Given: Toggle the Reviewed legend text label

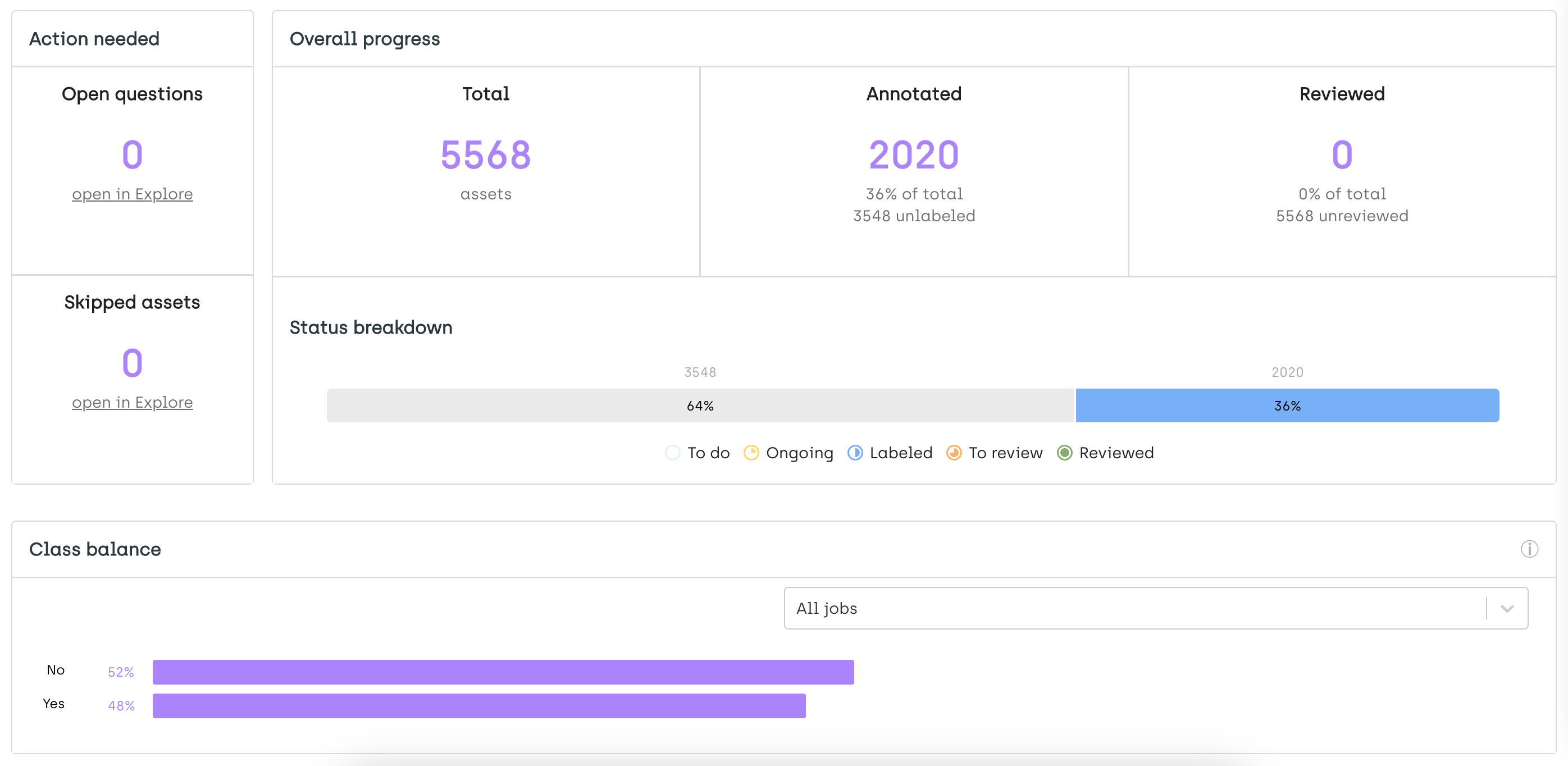Looking at the screenshot, I should pyautogui.click(x=1116, y=453).
